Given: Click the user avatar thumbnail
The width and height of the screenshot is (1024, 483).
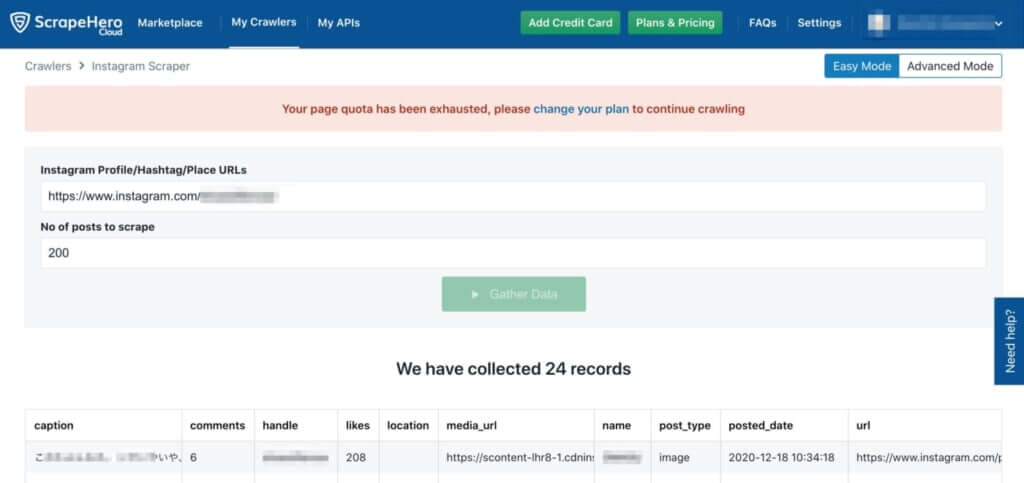Looking at the screenshot, I should click(879, 23).
